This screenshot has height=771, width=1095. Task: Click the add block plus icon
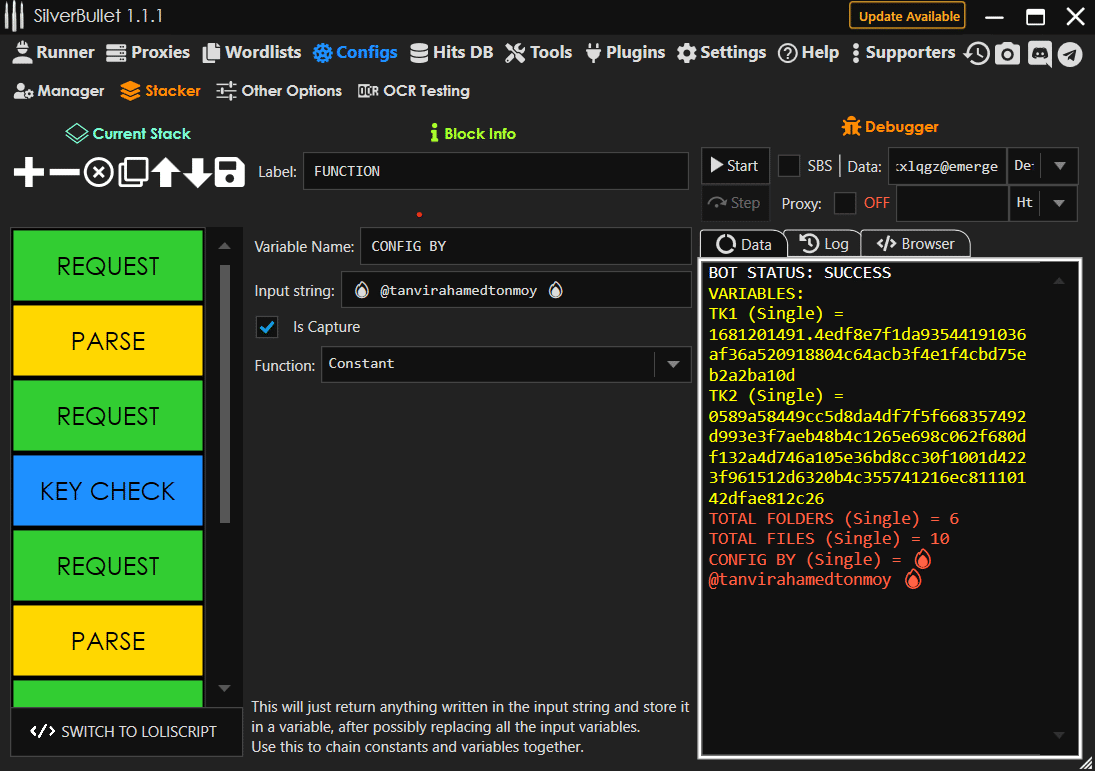click(29, 172)
